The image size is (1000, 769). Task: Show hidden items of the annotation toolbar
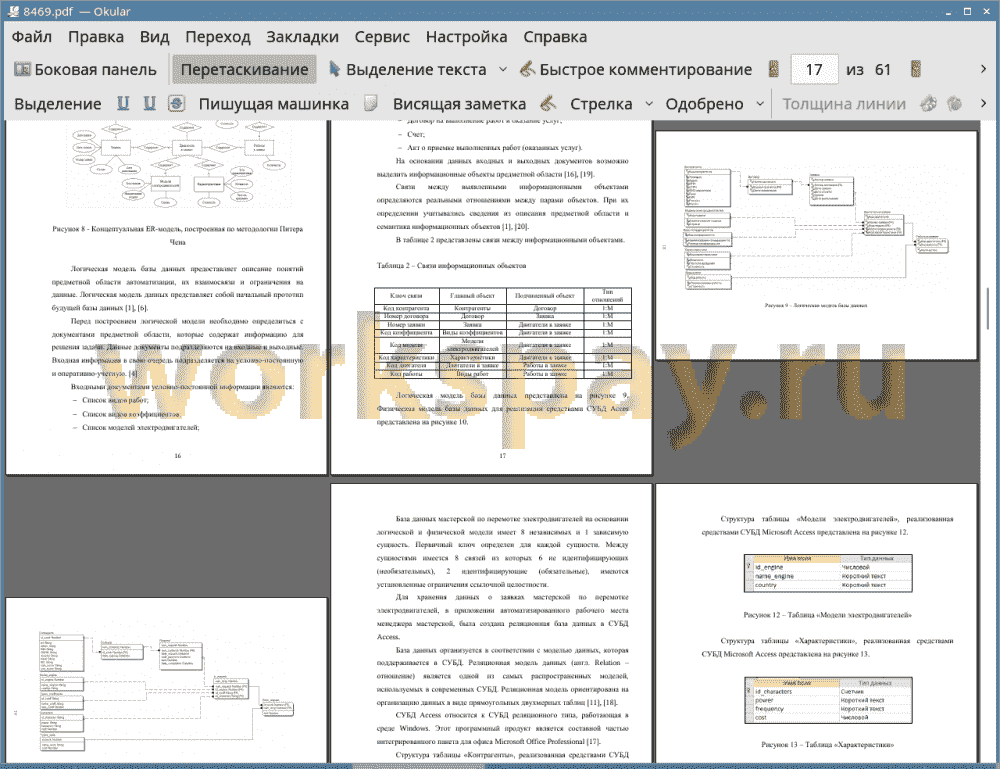tap(983, 103)
